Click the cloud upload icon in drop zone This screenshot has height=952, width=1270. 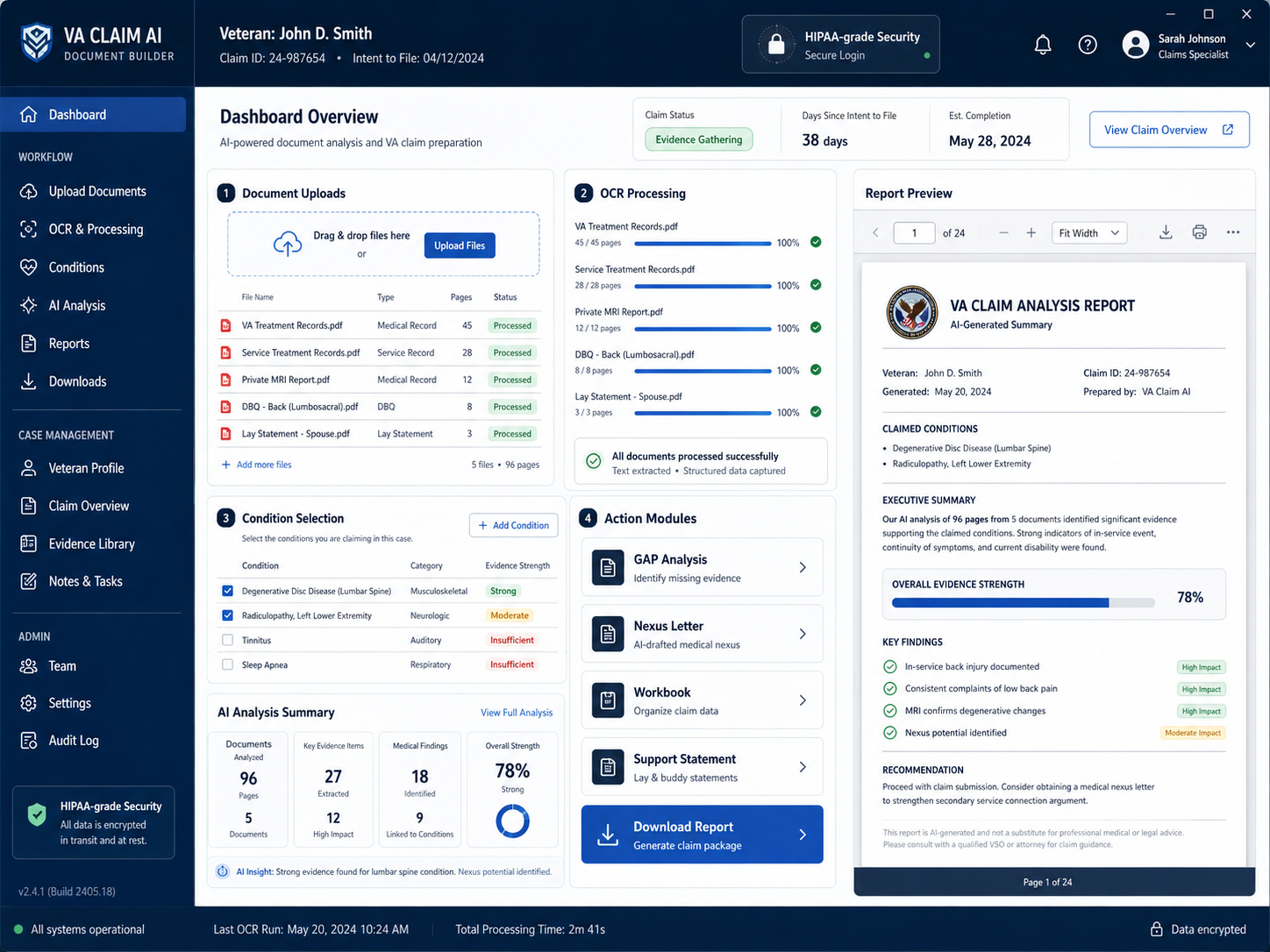[x=288, y=244]
